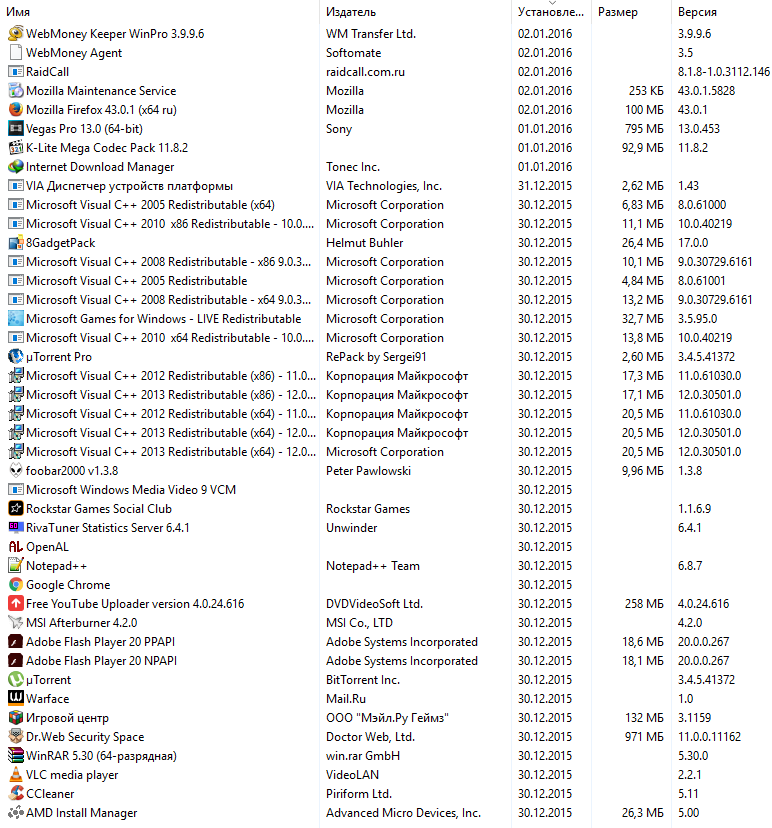Screen dimensions: 772x828
Task: Click the 132 МБ size value
Action: 644,718
